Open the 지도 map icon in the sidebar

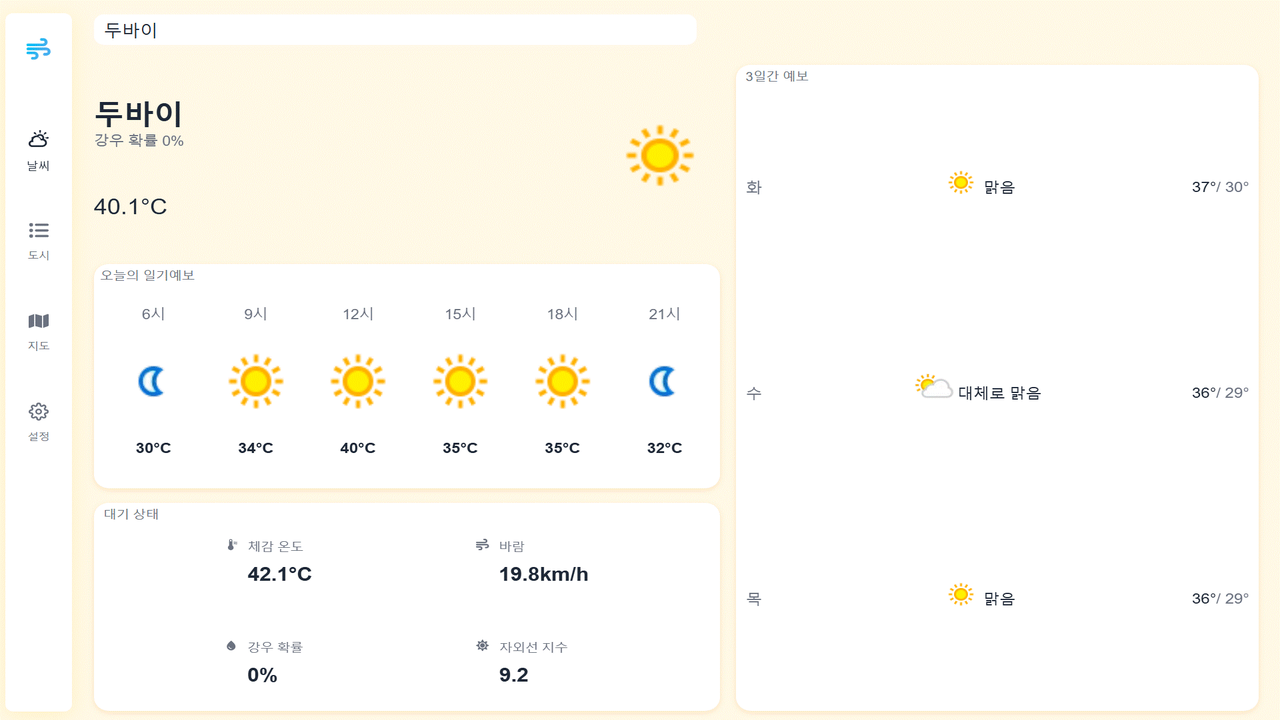coord(38,321)
